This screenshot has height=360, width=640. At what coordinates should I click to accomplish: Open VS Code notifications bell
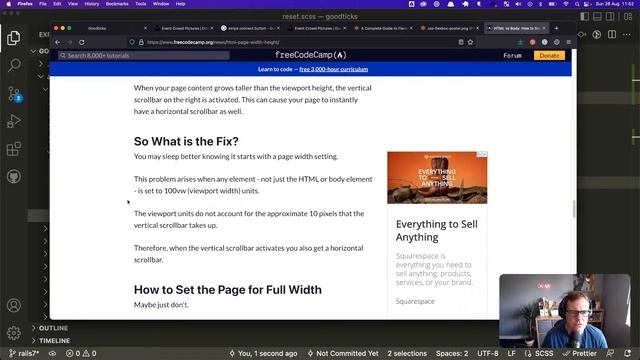pyautogui.click(x=627, y=353)
